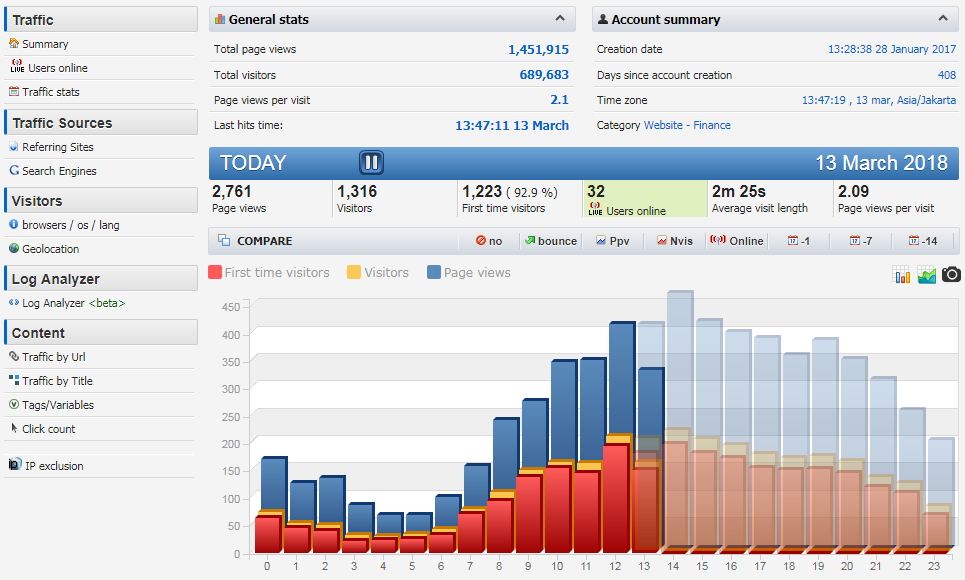Screen dimensions: 965x580
Task: Switch to bar chart view icon
Action: [x=902, y=274]
